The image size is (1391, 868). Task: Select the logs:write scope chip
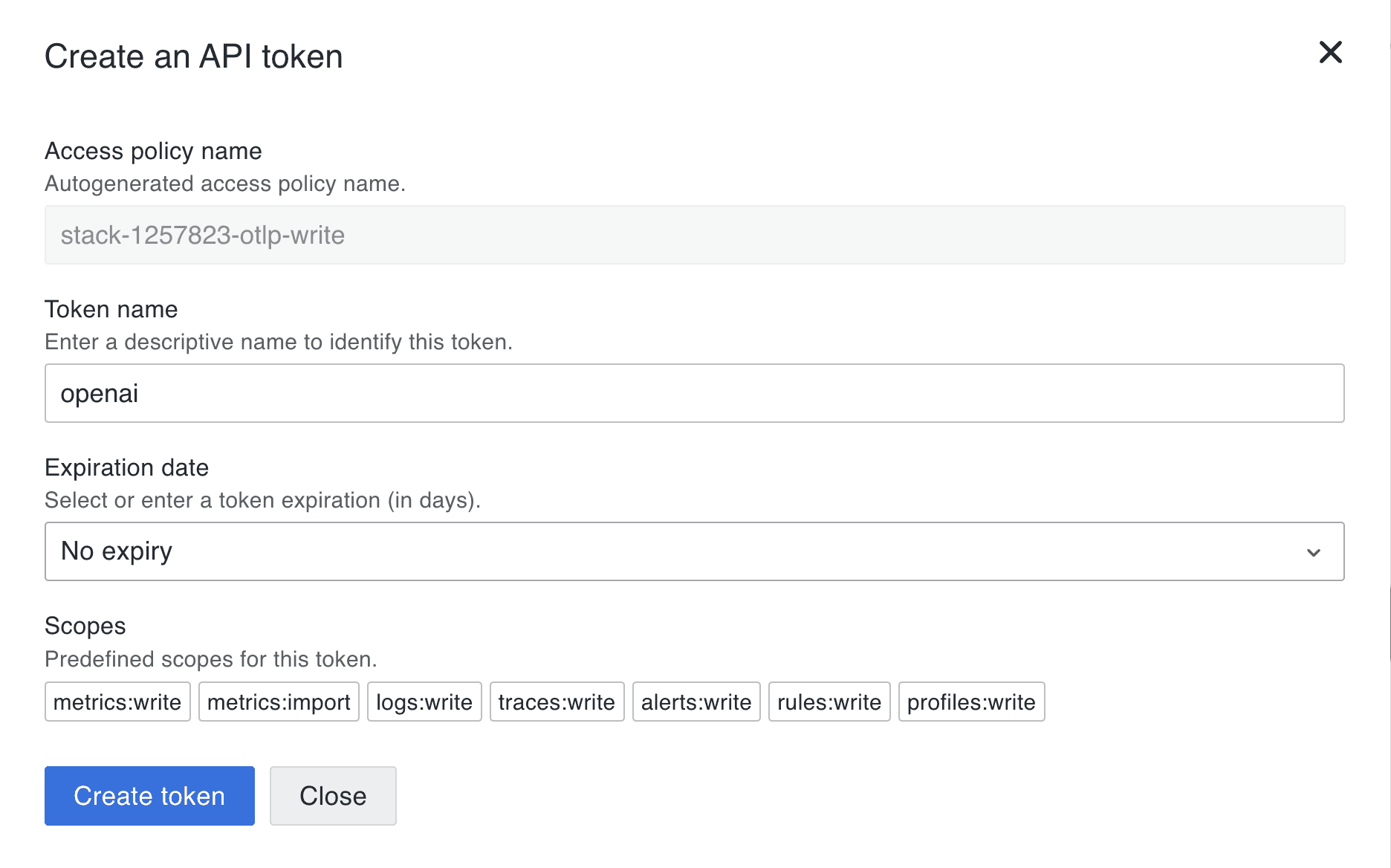tap(424, 701)
